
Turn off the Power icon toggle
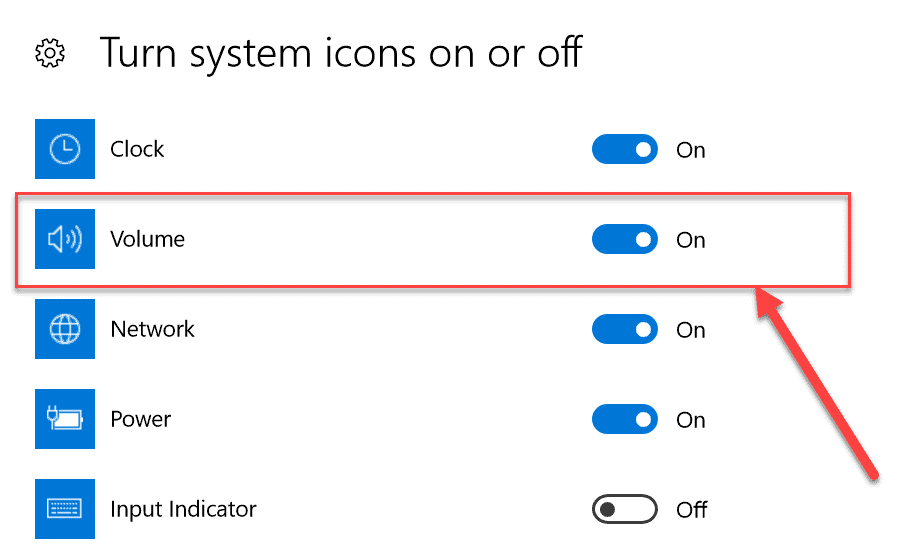pyautogui.click(x=625, y=420)
